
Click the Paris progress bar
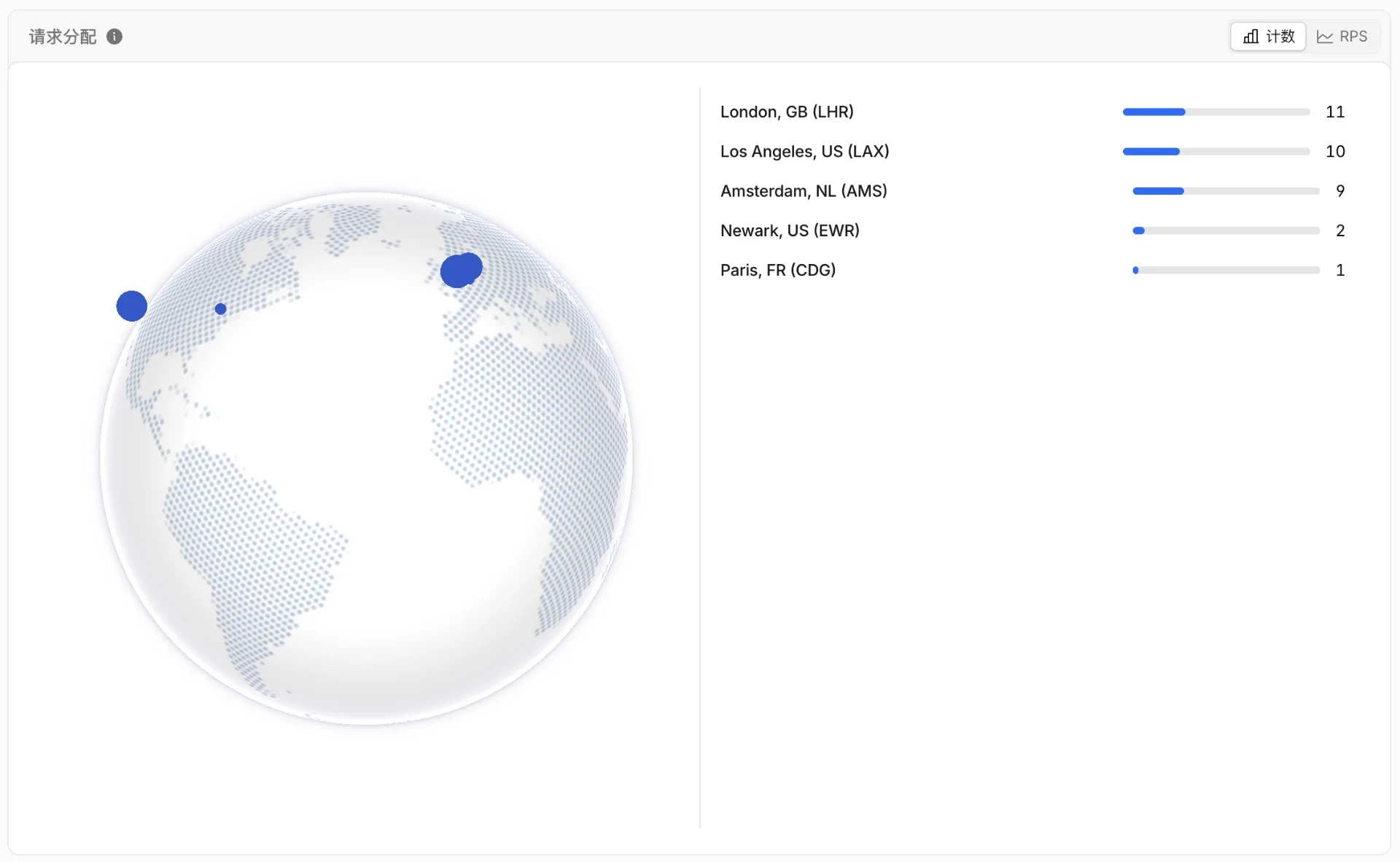click(1226, 270)
